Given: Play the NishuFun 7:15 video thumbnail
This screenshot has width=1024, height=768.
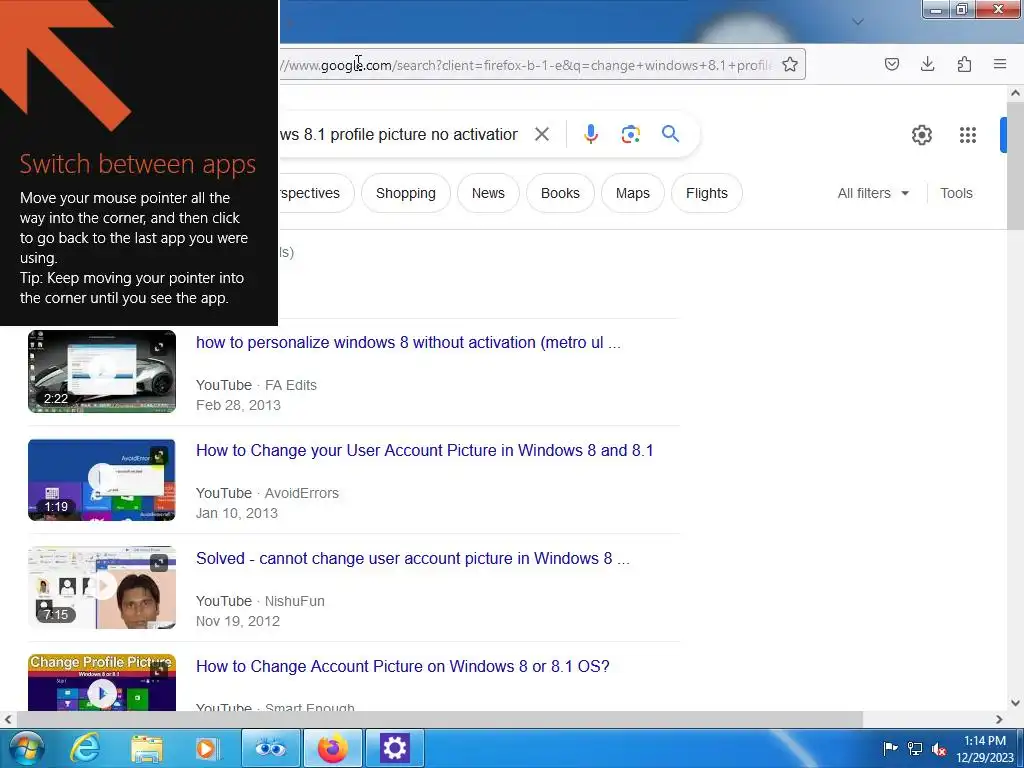Looking at the screenshot, I should (102, 588).
